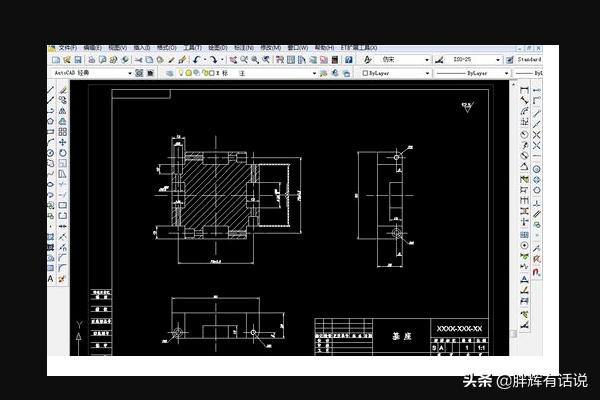Viewport: 600px width, 400px height.
Task: Open the AutoCAD 经典 workspace dropdown
Action: click(x=129, y=73)
